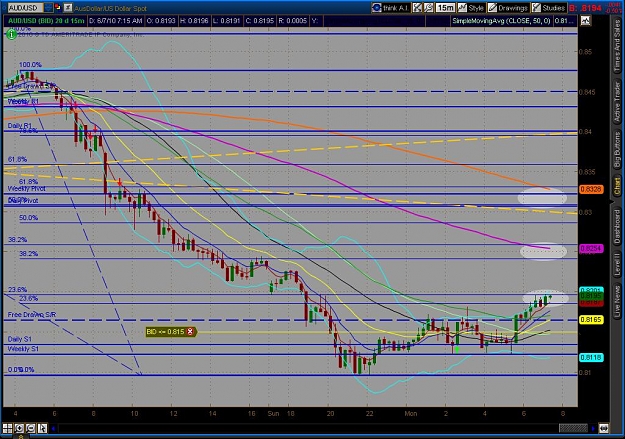Image resolution: width=625 pixels, height=439 pixels.
Task: Click the R: 0.0005 range value
Action: click(x=293, y=21)
